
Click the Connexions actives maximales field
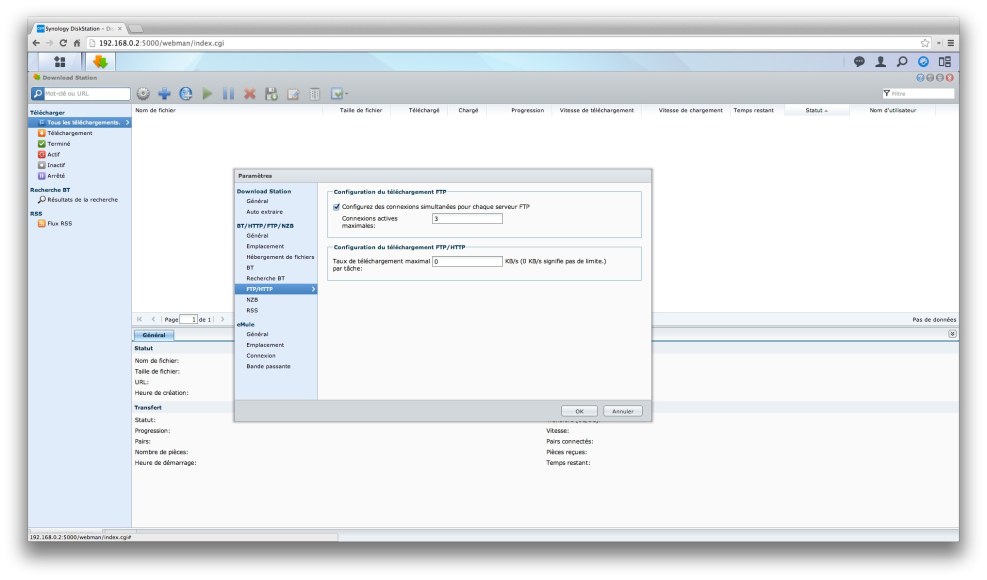pos(467,219)
